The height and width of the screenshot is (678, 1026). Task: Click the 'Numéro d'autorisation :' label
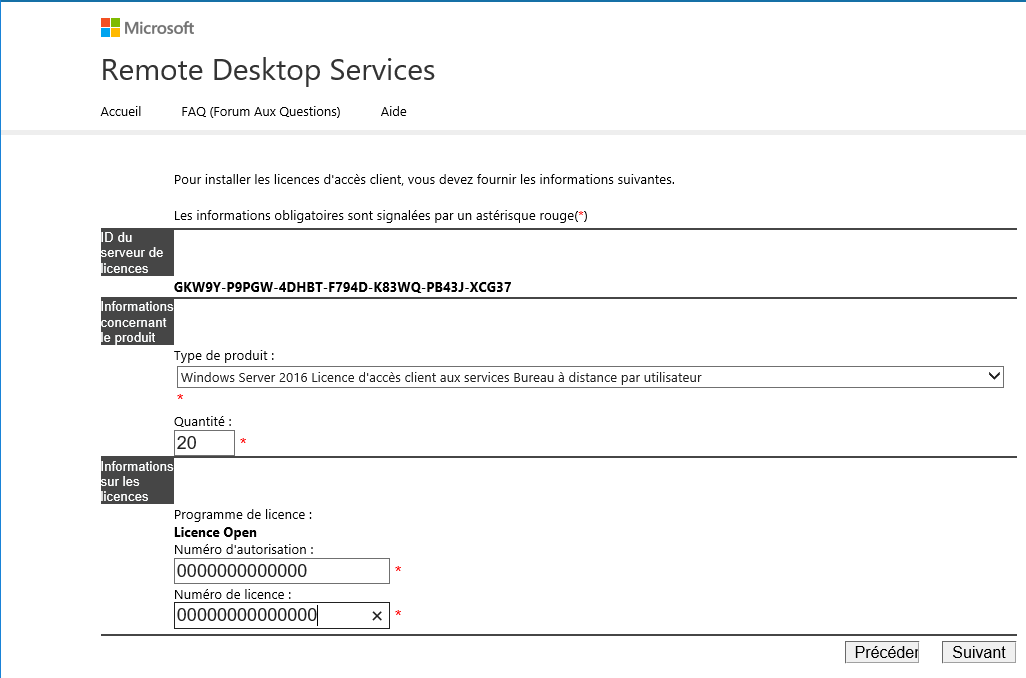(243, 550)
